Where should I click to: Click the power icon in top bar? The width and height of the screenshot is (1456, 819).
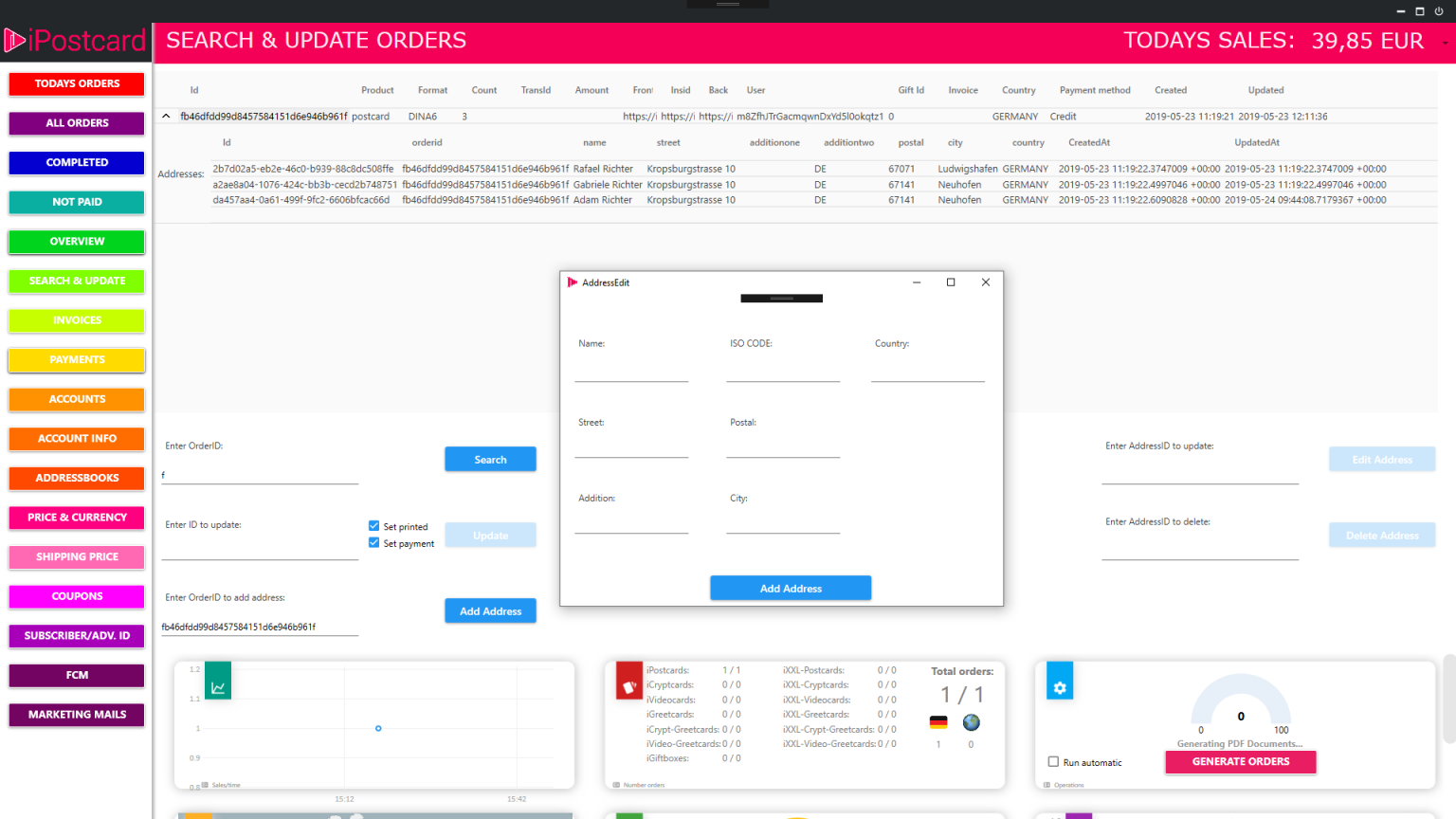pyautogui.click(x=1438, y=11)
